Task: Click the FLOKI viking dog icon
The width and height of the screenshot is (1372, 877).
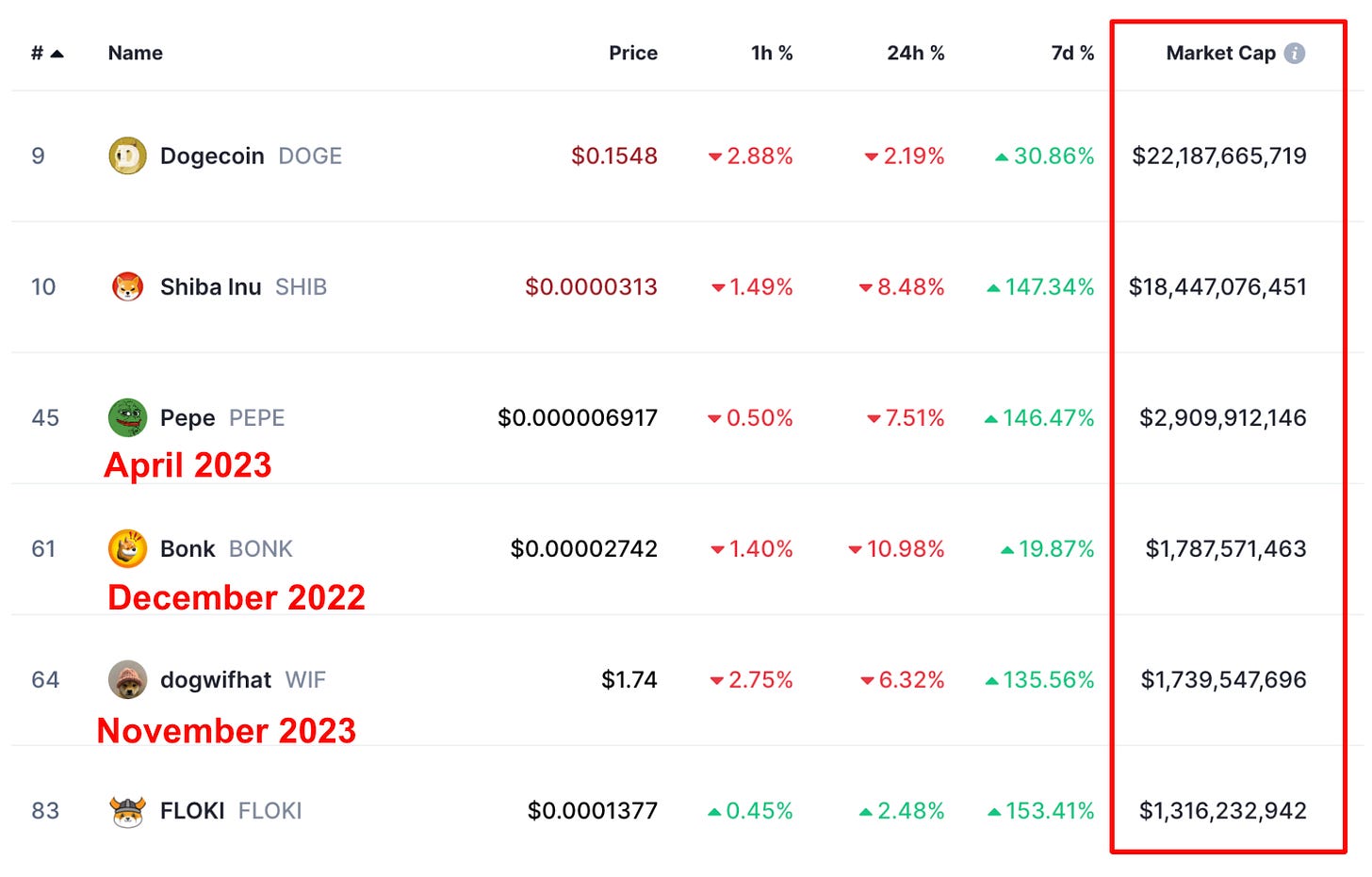Action: click(x=127, y=810)
